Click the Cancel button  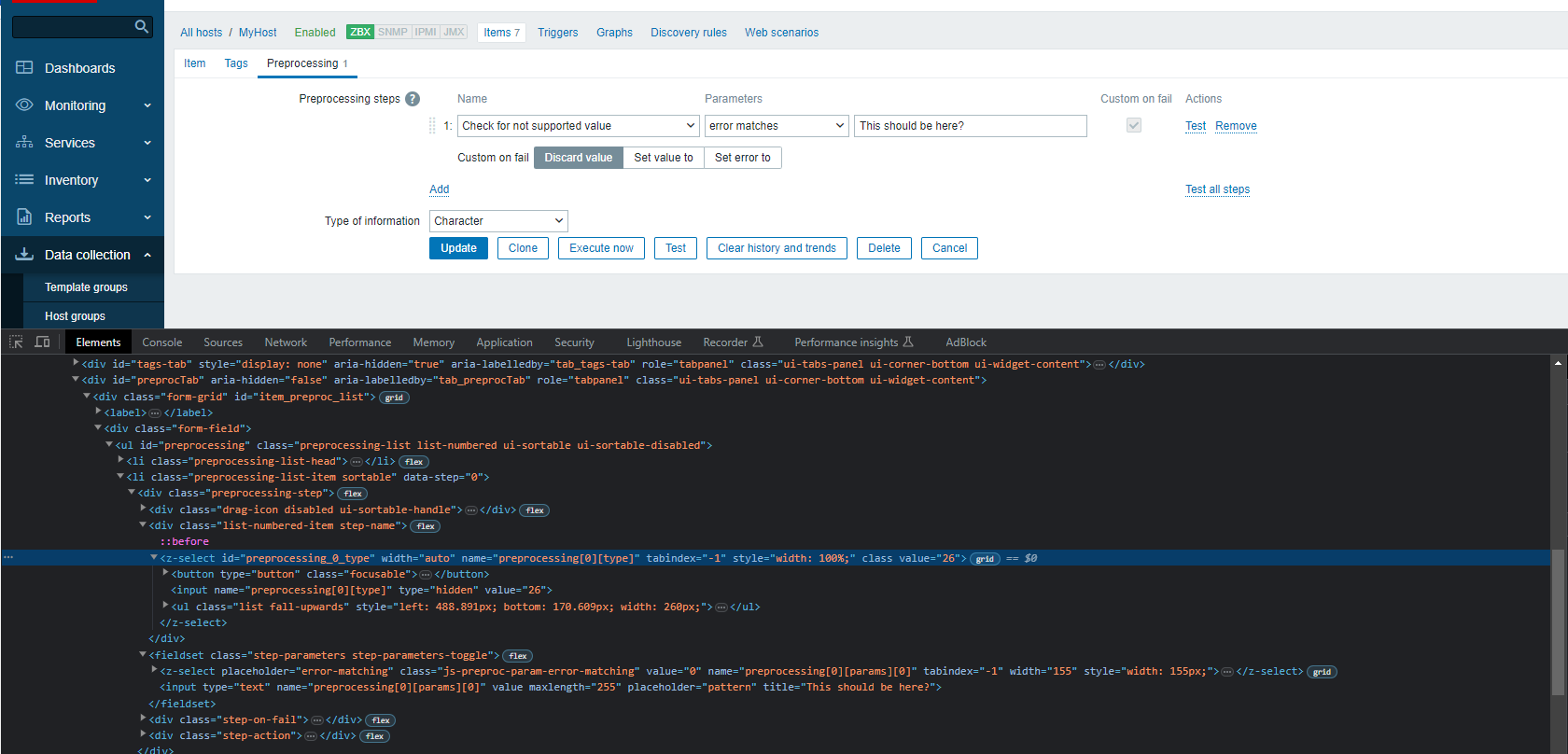949,248
